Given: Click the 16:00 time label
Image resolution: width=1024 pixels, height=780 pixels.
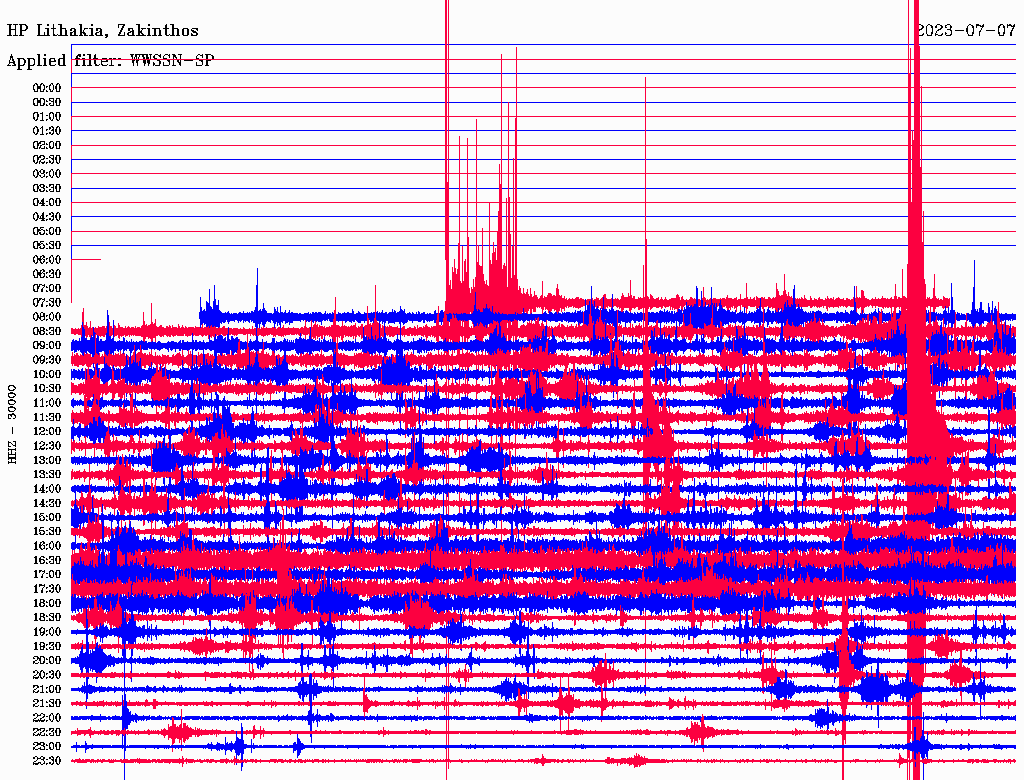Looking at the screenshot, I should (47, 547).
